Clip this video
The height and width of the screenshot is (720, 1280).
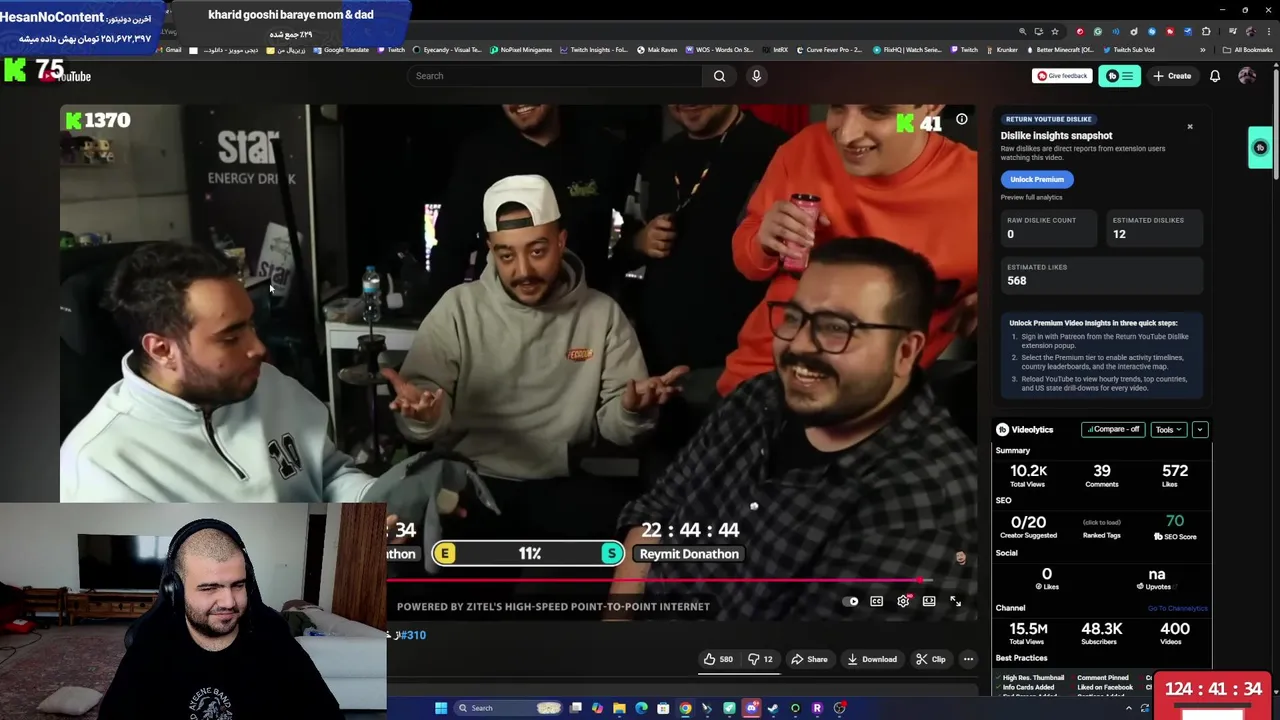point(930,659)
